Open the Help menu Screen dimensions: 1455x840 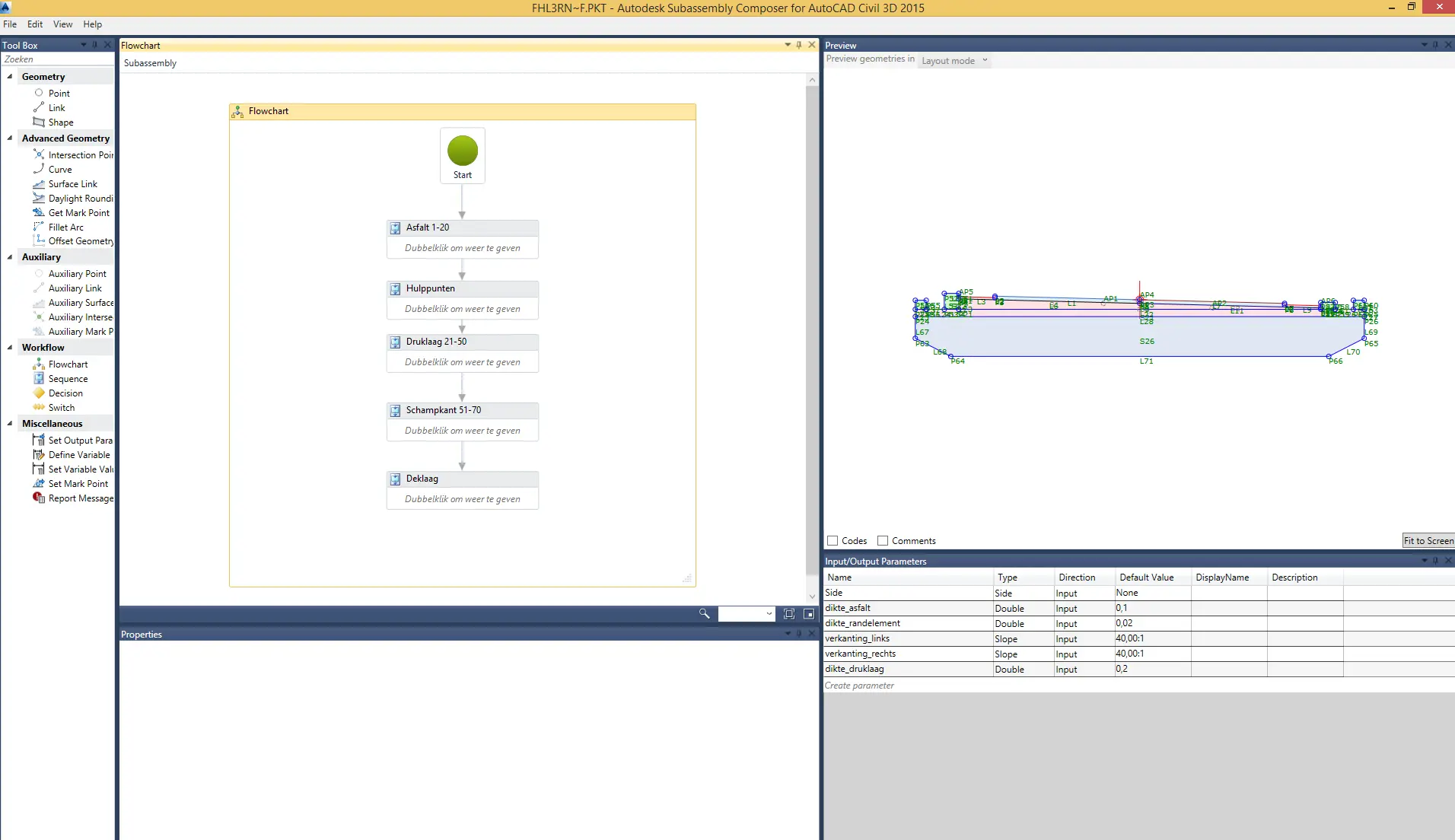pyautogui.click(x=93, y=24)
